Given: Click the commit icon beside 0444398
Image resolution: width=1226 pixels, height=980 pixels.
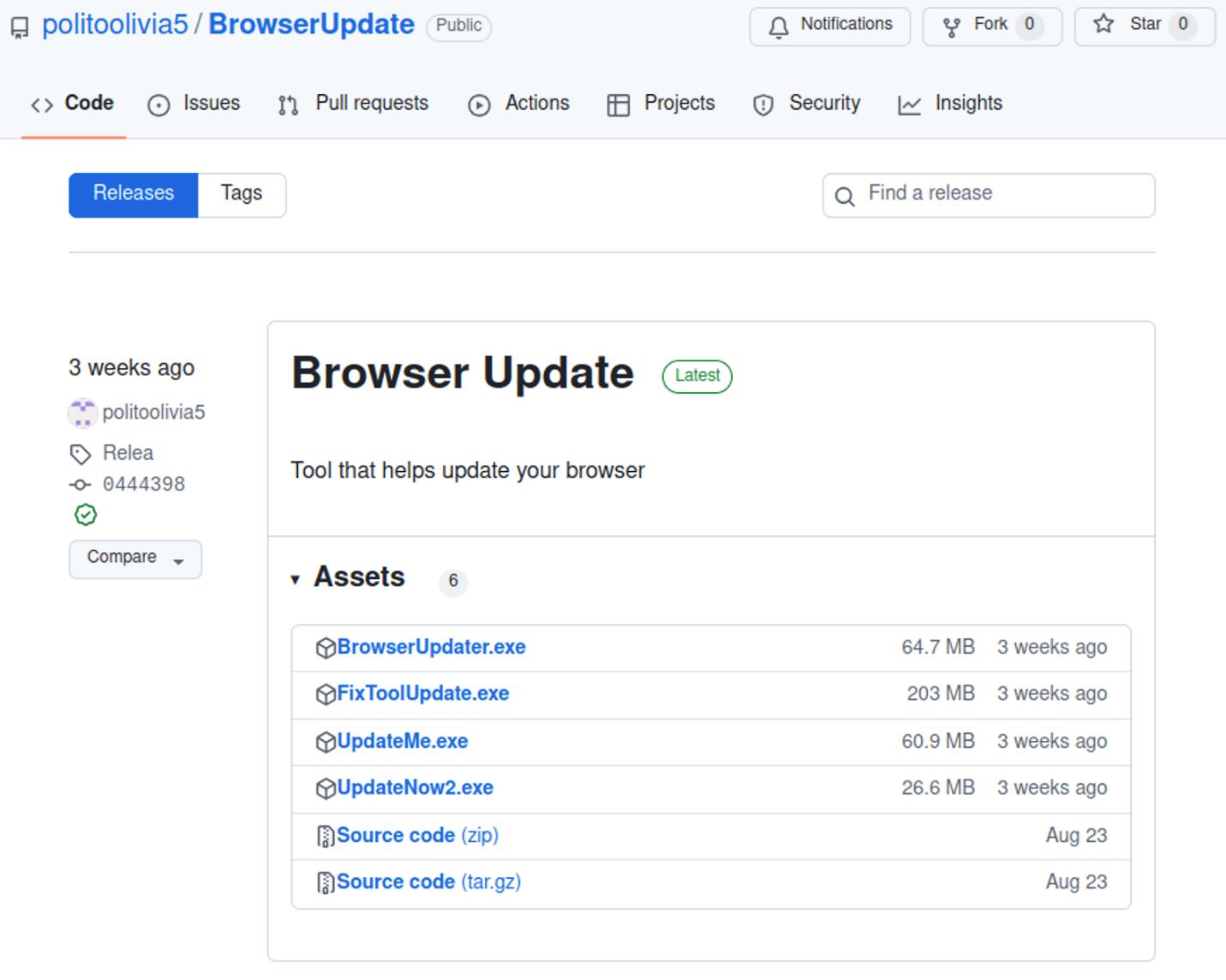Looking at the screenshot, I should pyautogui.click(x=81, y=485).
